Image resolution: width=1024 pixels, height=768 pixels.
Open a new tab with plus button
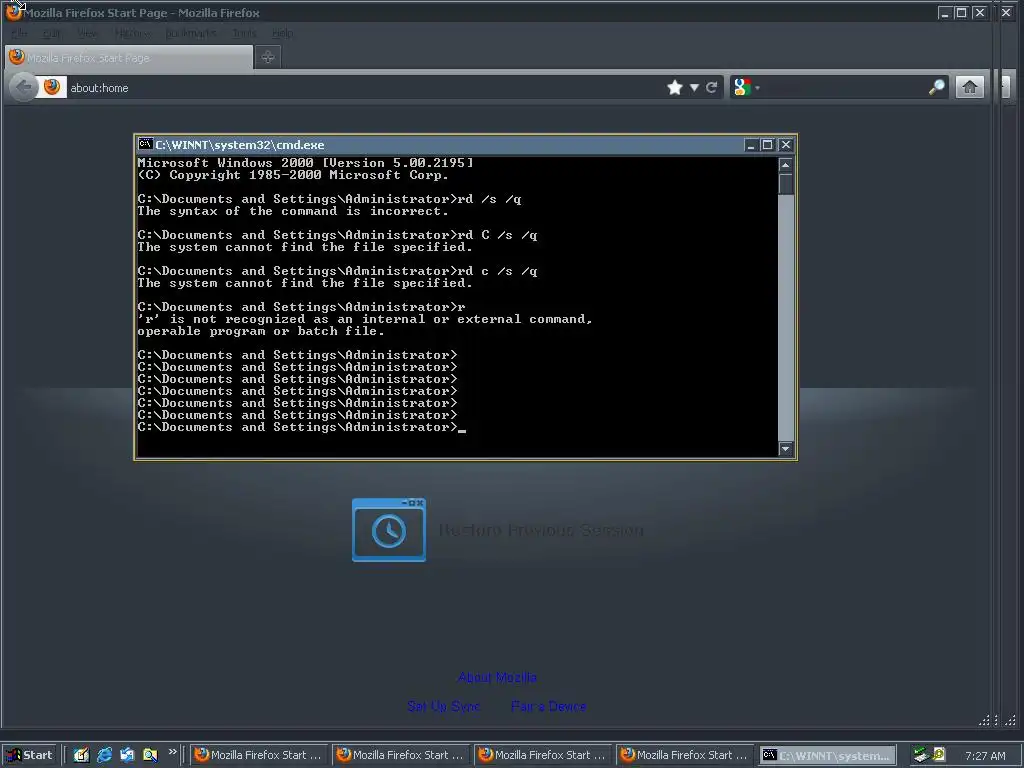click(x=268, y=57)
